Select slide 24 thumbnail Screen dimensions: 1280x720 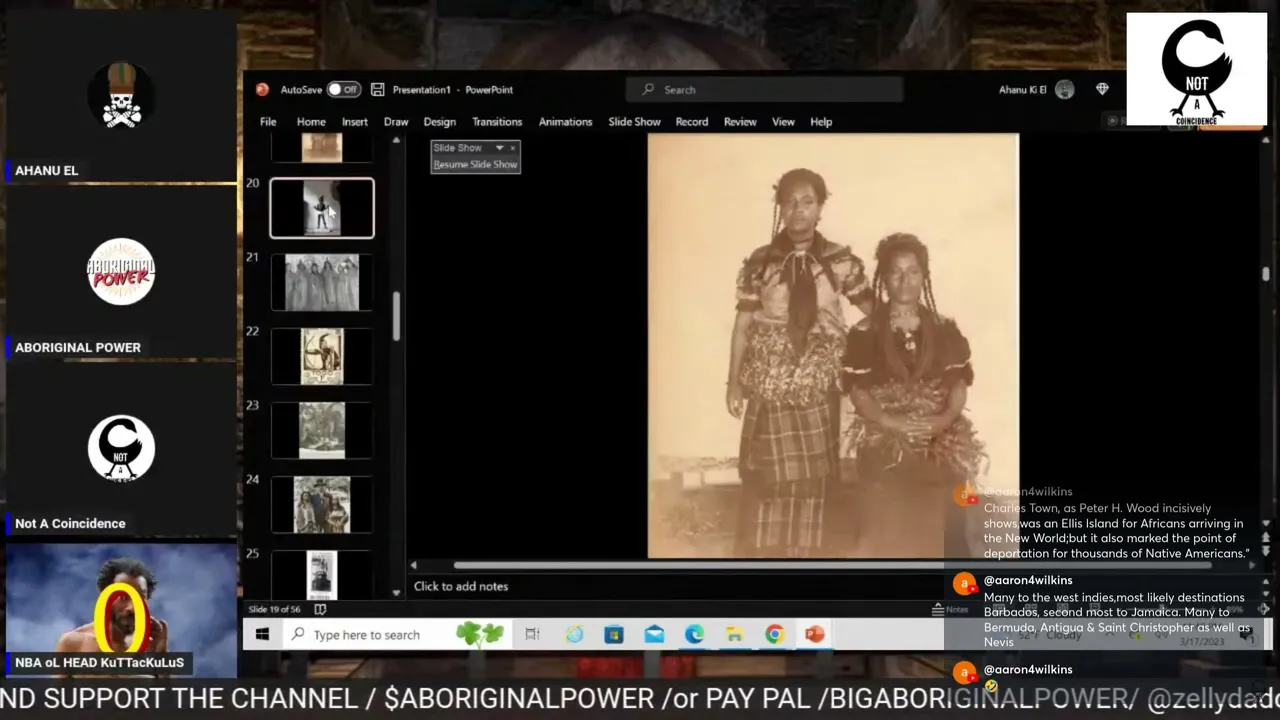(322, 504)
